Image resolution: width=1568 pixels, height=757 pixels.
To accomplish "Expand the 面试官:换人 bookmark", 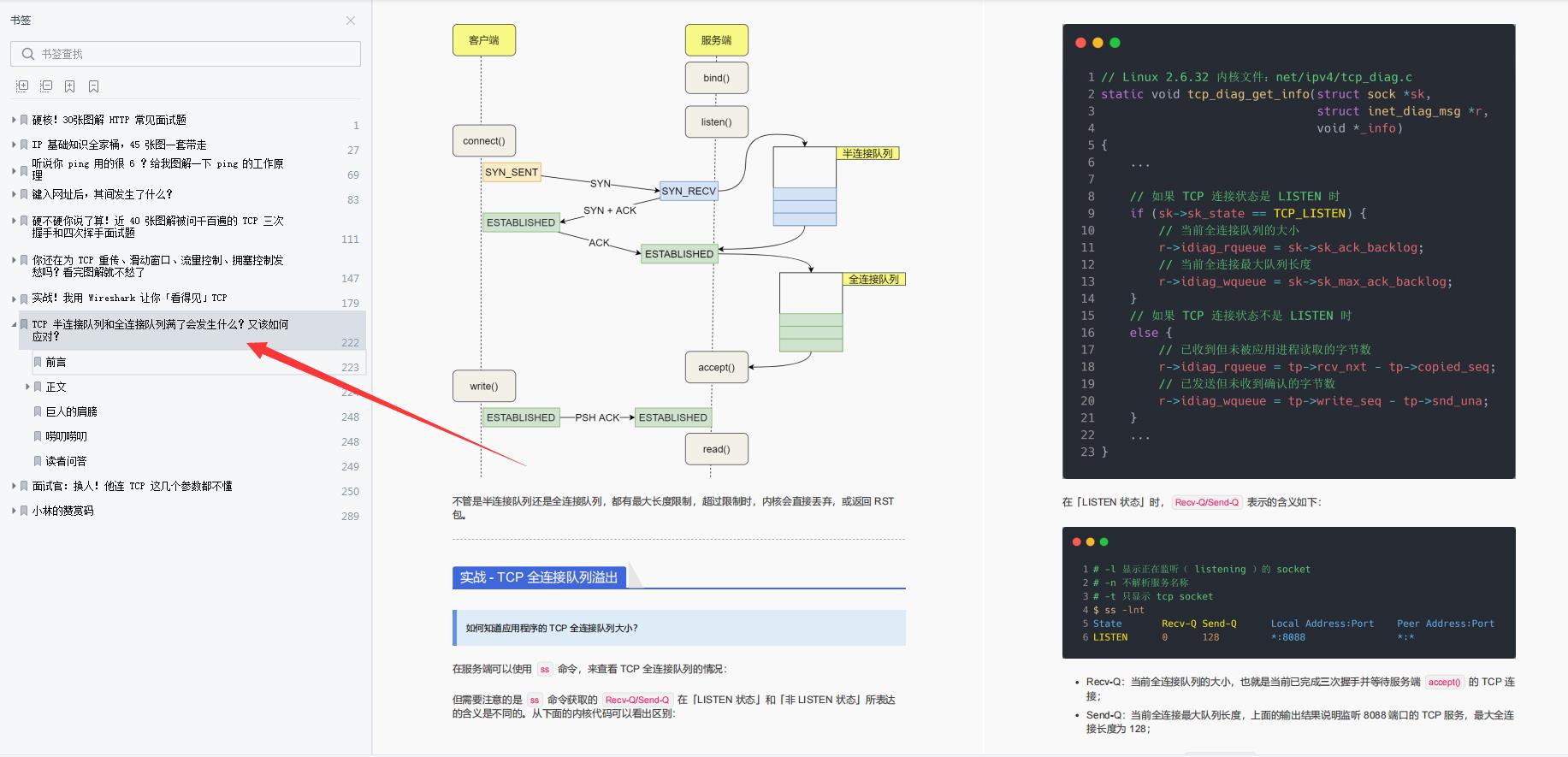I will pos(14,486).
